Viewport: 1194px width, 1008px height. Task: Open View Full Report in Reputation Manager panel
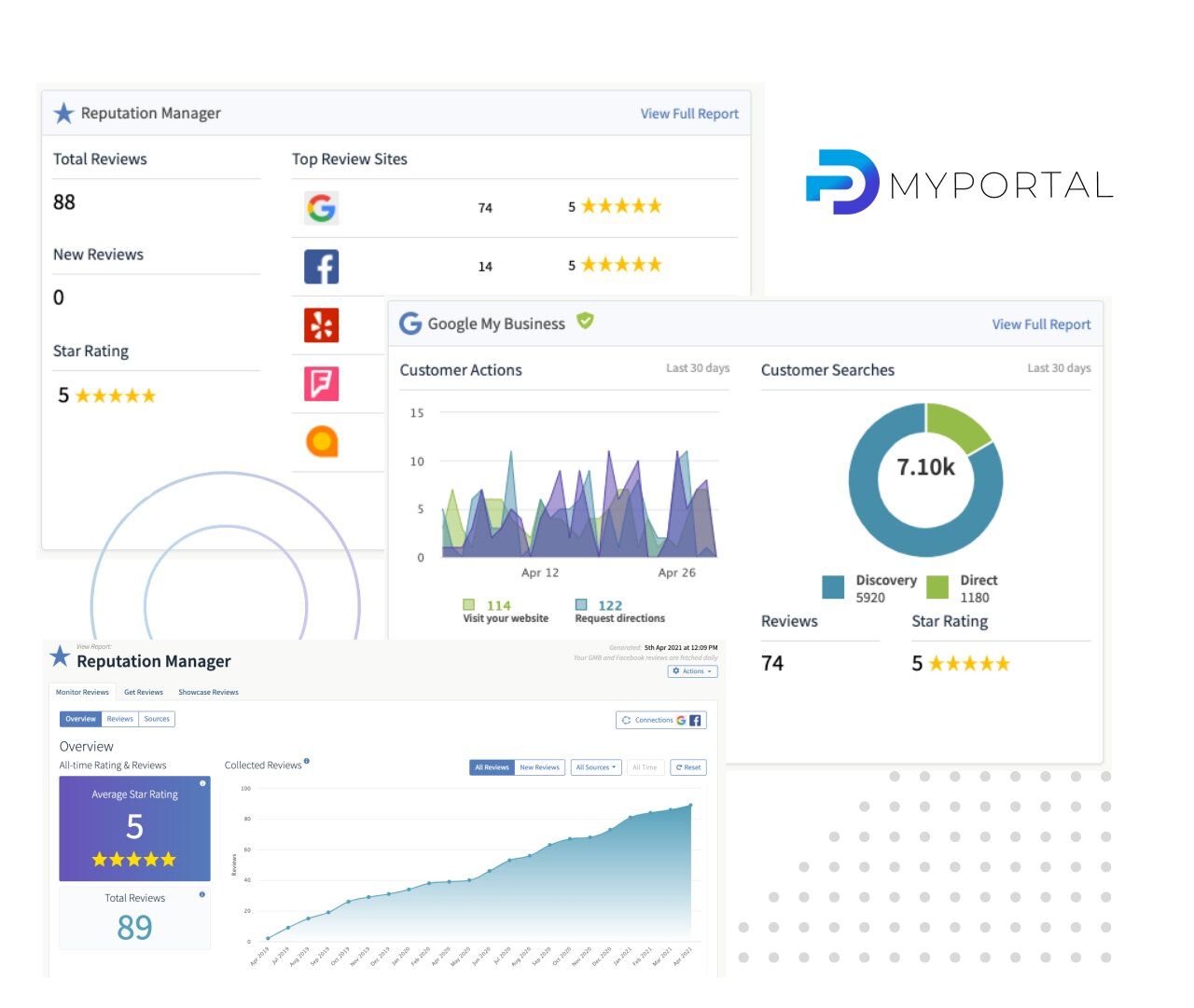[x=689, y=114]
